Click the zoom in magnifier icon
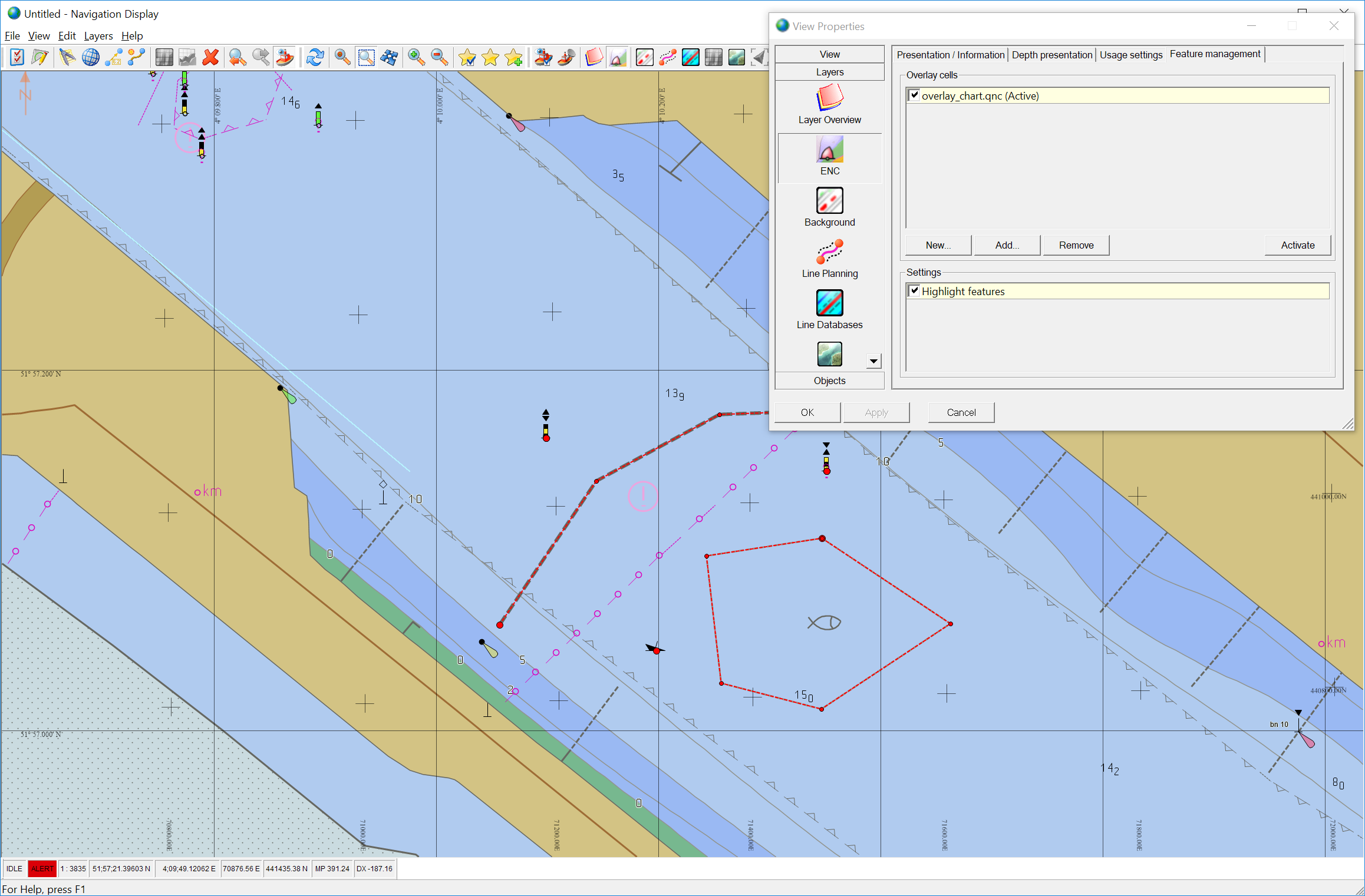 point(416,57)
